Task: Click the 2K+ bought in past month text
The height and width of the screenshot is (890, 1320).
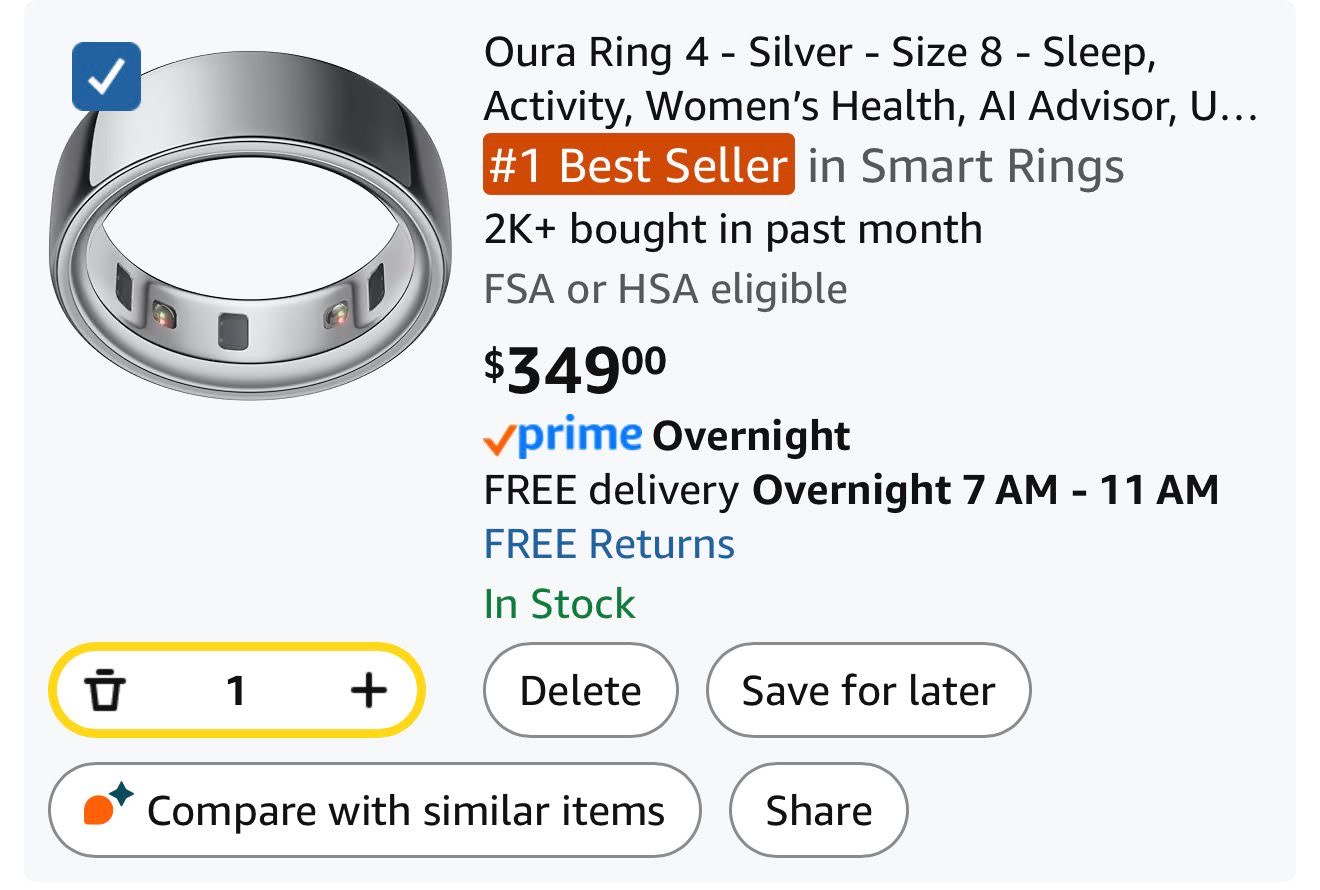Action: click(732, 229)
